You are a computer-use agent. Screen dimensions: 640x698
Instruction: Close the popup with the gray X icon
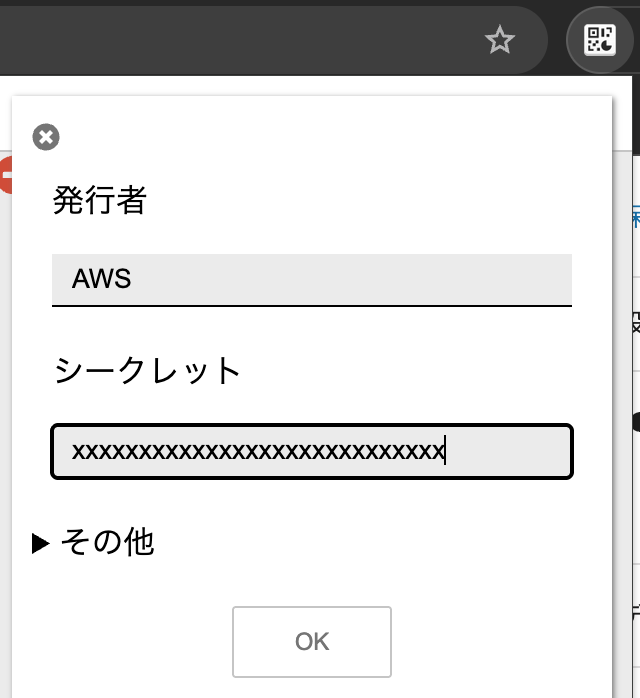(46, 137)
